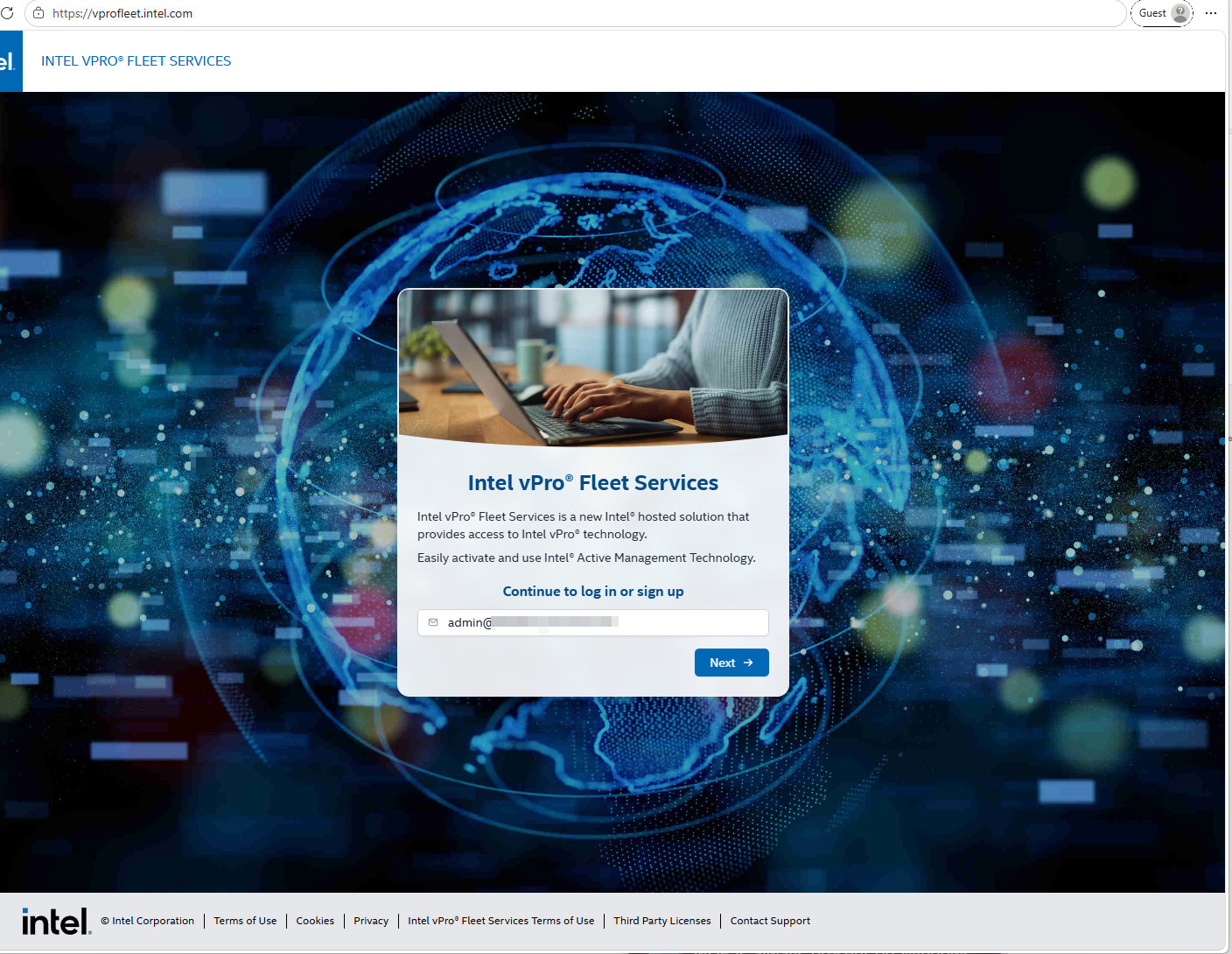This screenshot has width=1232, height=954.
Task: Click the Intel logo in the footer
Action: pyautogui.click(x=56, y=921)
